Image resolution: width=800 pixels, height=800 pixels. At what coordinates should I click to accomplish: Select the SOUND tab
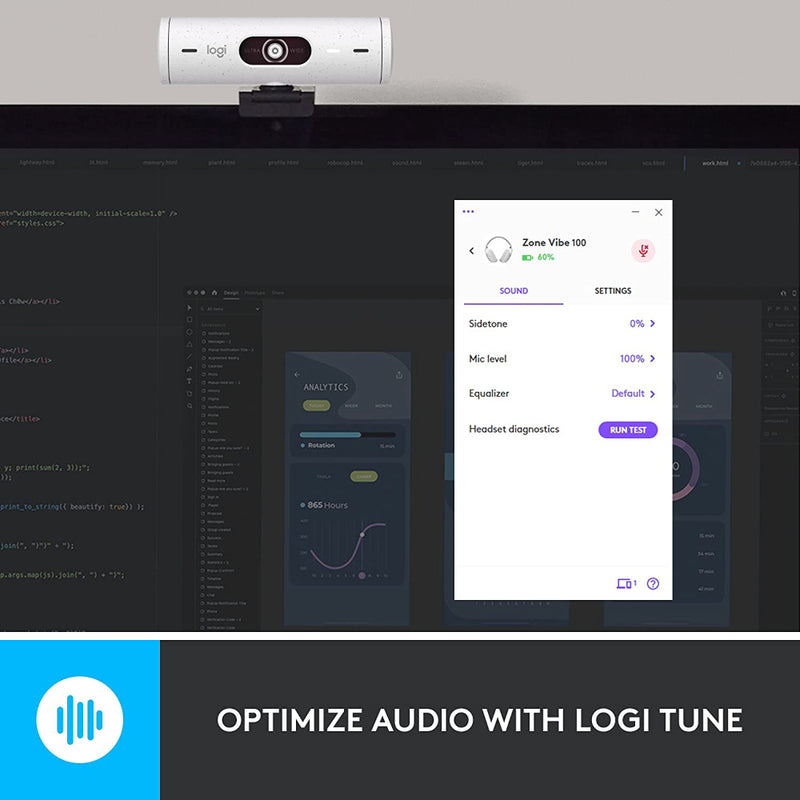[x=513, y=291]
